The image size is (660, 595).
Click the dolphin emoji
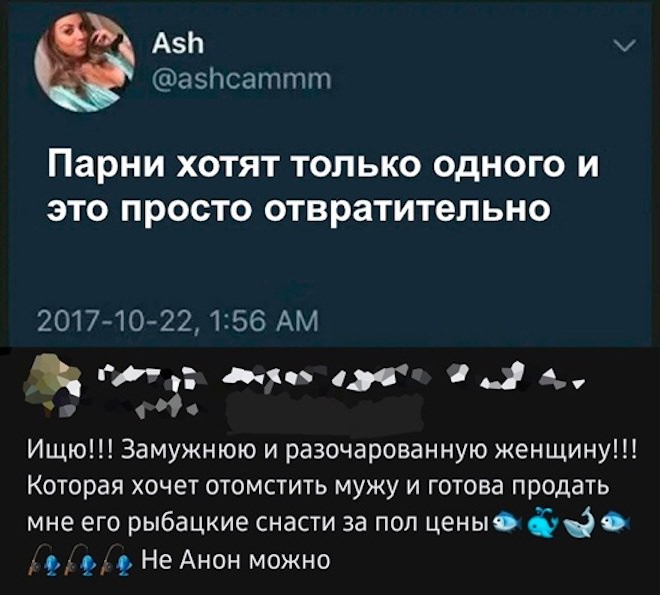(579, 522)
